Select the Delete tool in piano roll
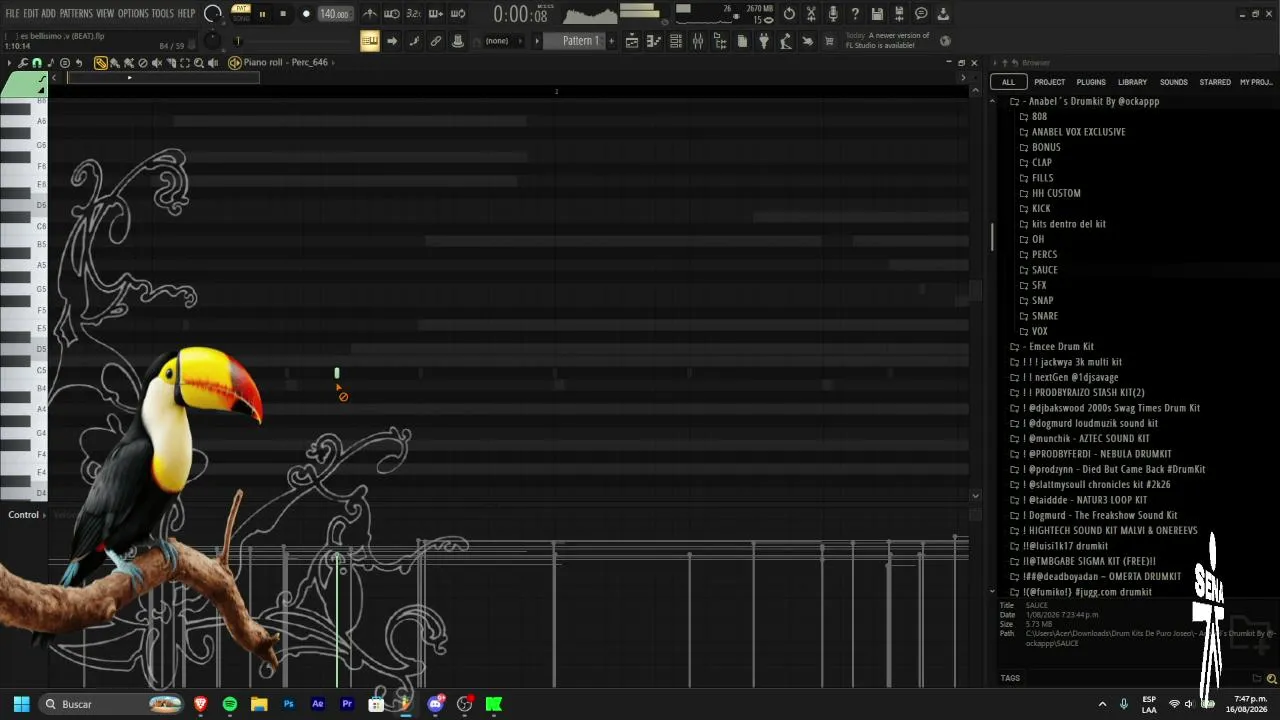1280x720 pixels. 143,62
